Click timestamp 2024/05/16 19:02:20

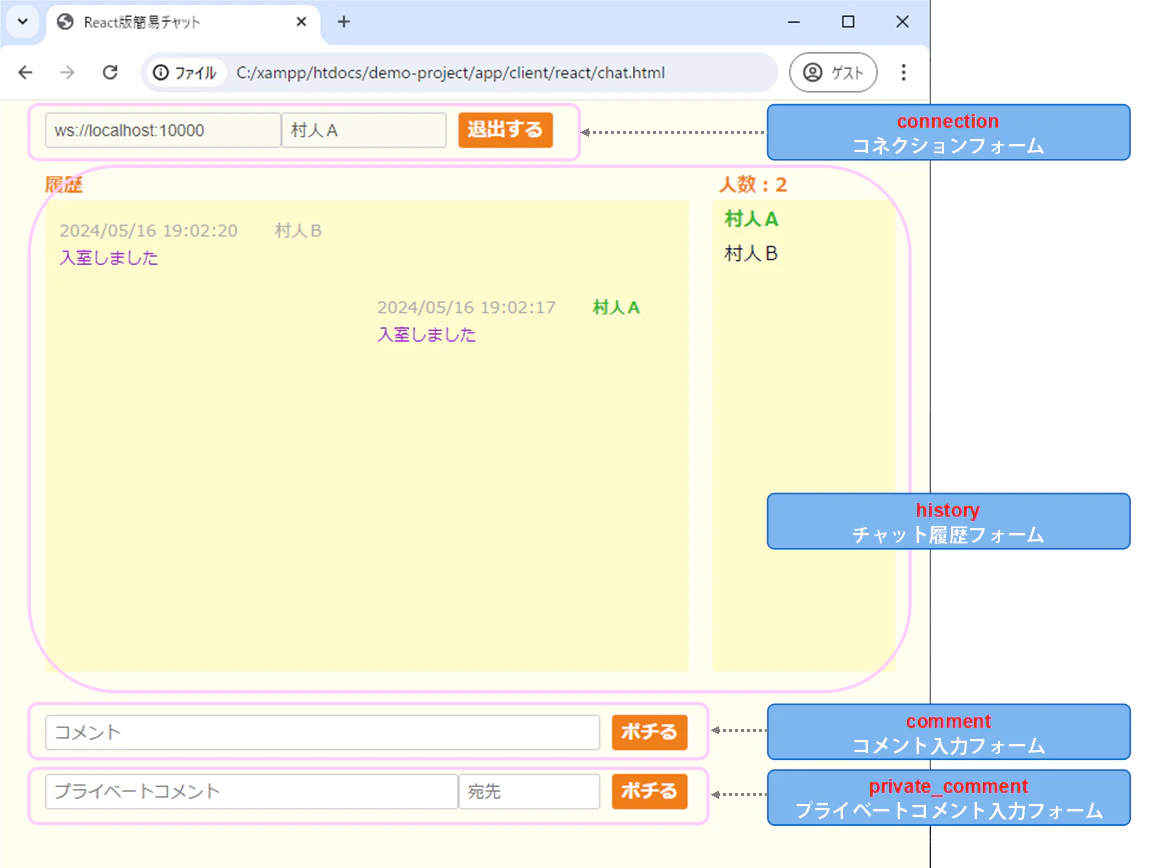[148, 231]
